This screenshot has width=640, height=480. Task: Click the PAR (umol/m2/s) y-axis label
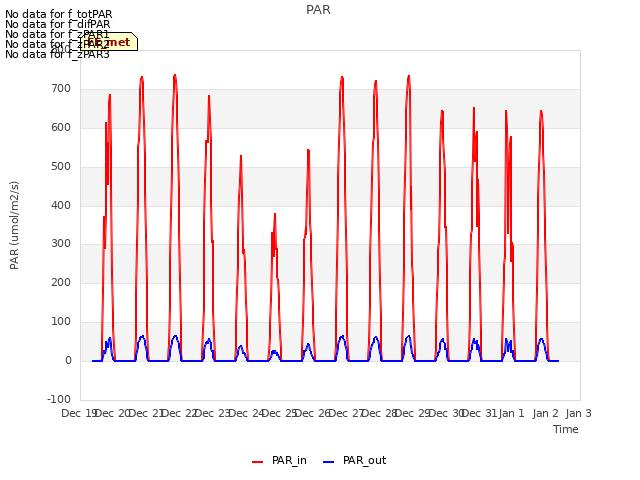click(14, 225)
